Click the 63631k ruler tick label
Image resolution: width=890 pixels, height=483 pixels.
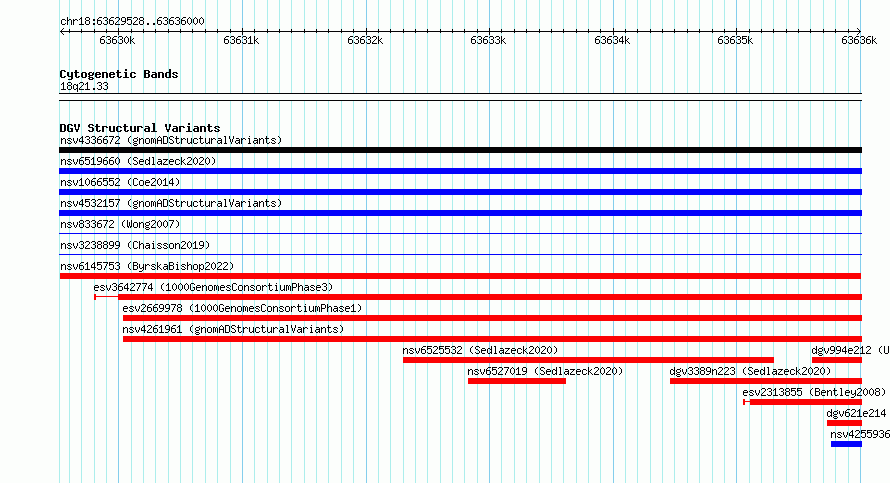[241, 40]
